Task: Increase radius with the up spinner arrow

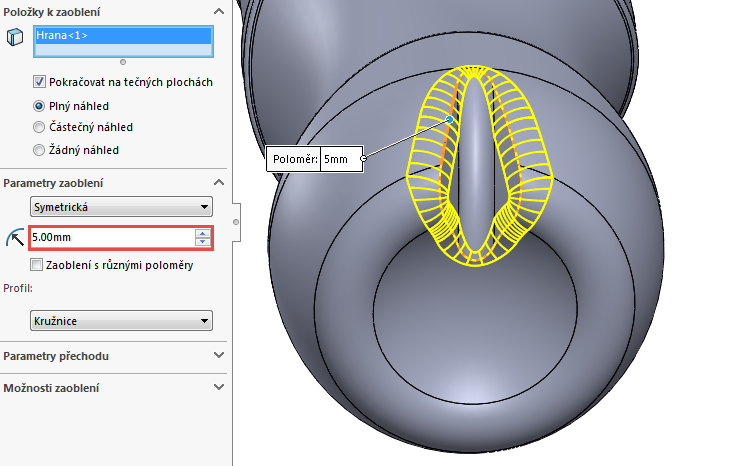Action: pyautogui.click(x=203, y=233)
